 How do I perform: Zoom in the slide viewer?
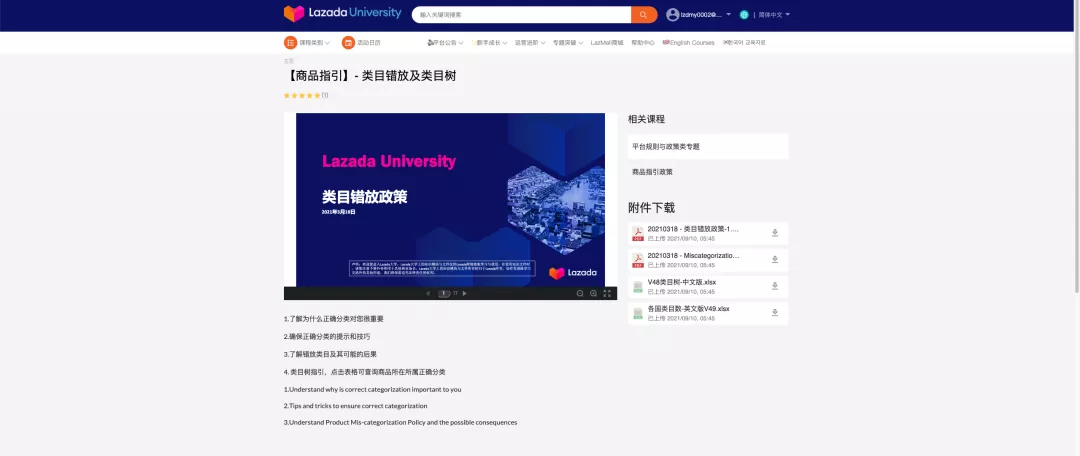click(x=593, y=293)
